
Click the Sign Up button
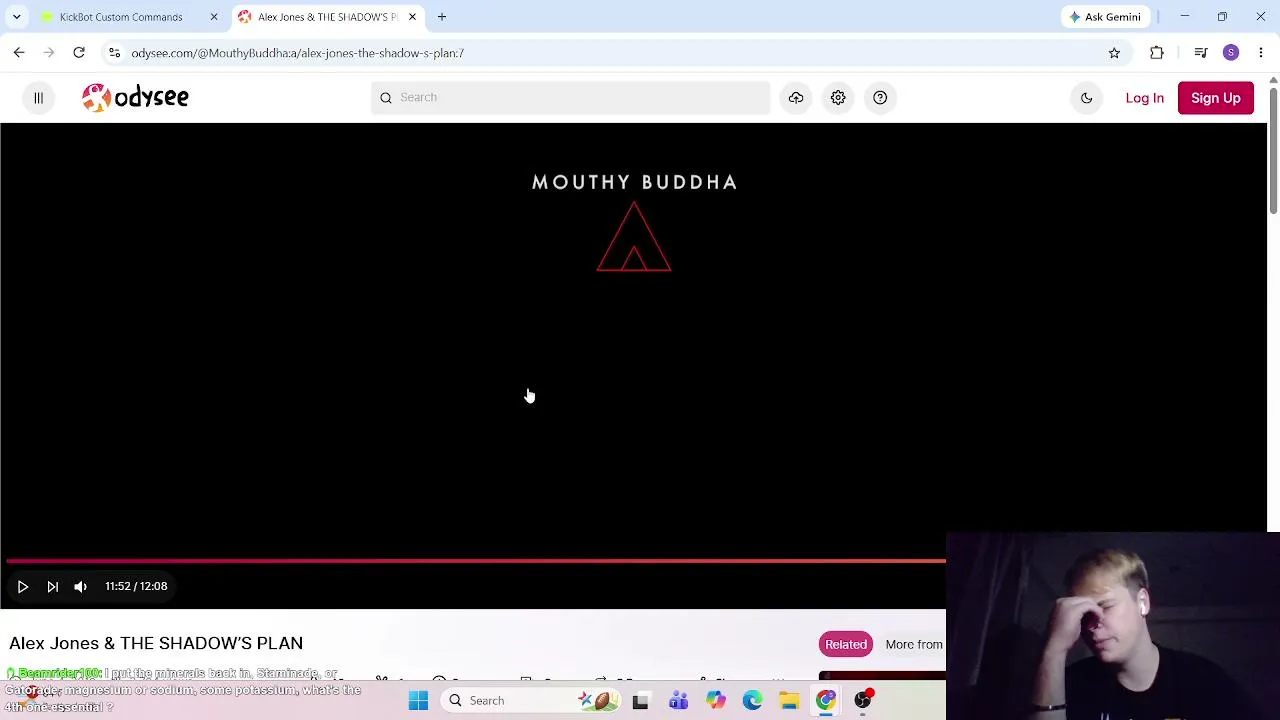click(1215, 98)
